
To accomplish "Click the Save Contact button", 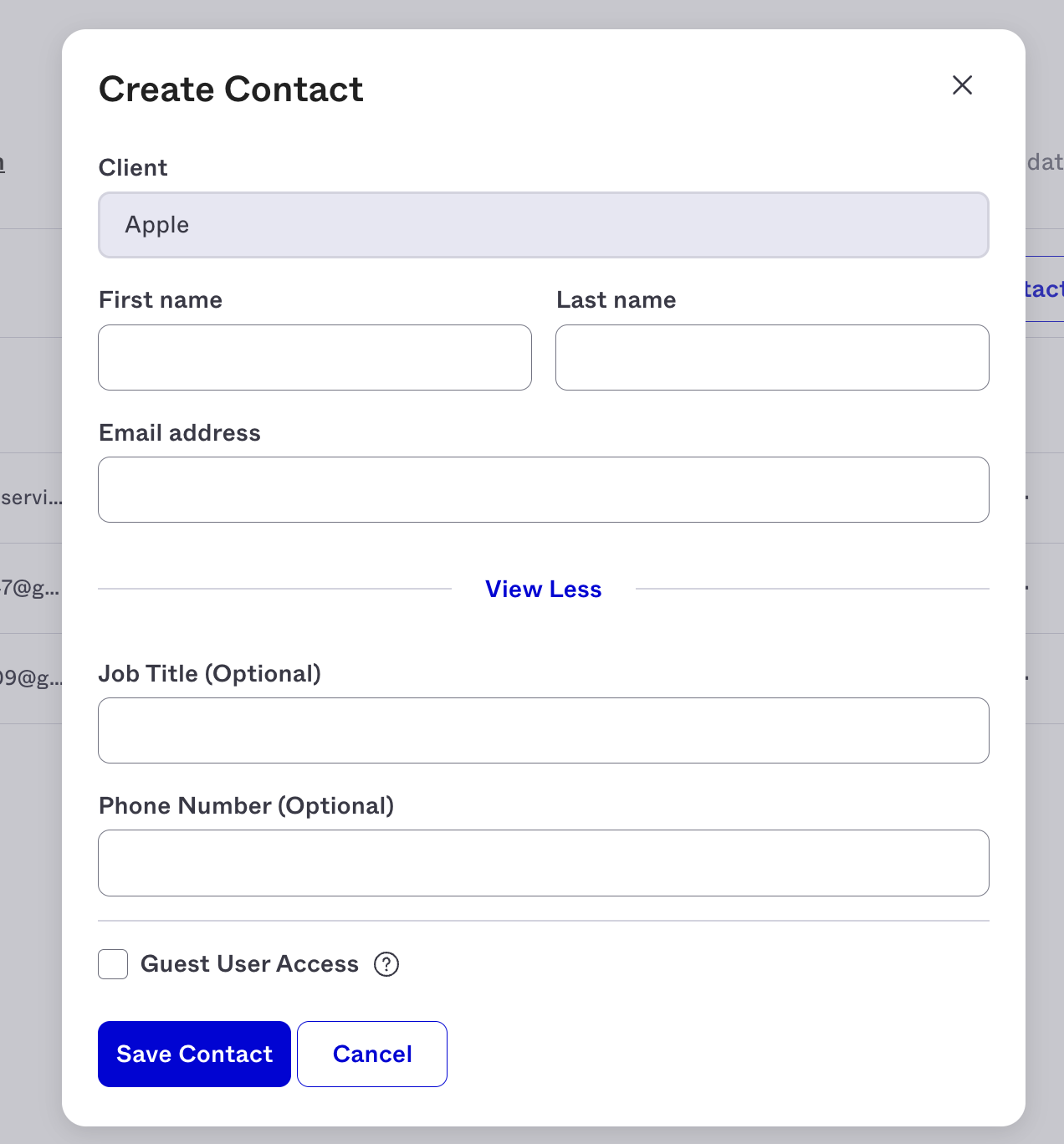I will [194, 1054].
